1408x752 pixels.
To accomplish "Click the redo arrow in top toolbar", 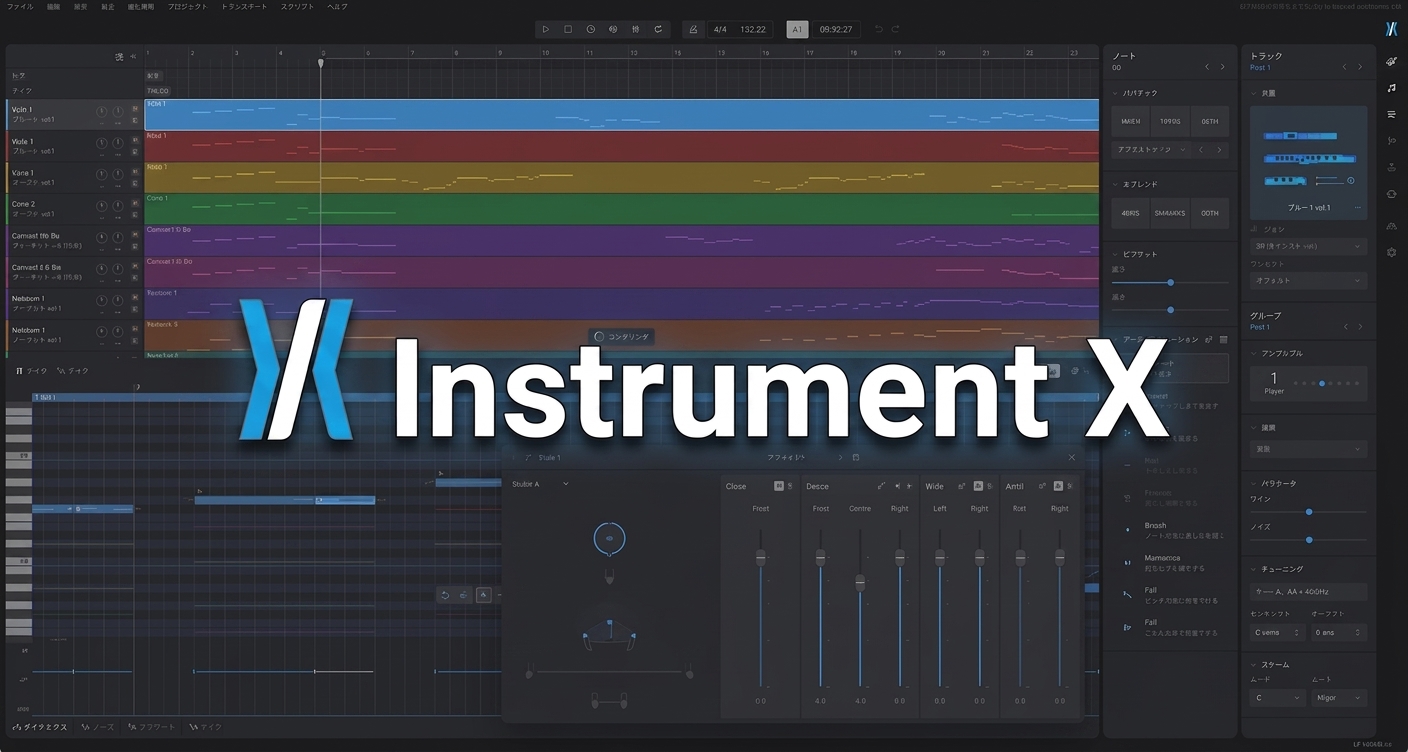I will (x=896, y=30).
